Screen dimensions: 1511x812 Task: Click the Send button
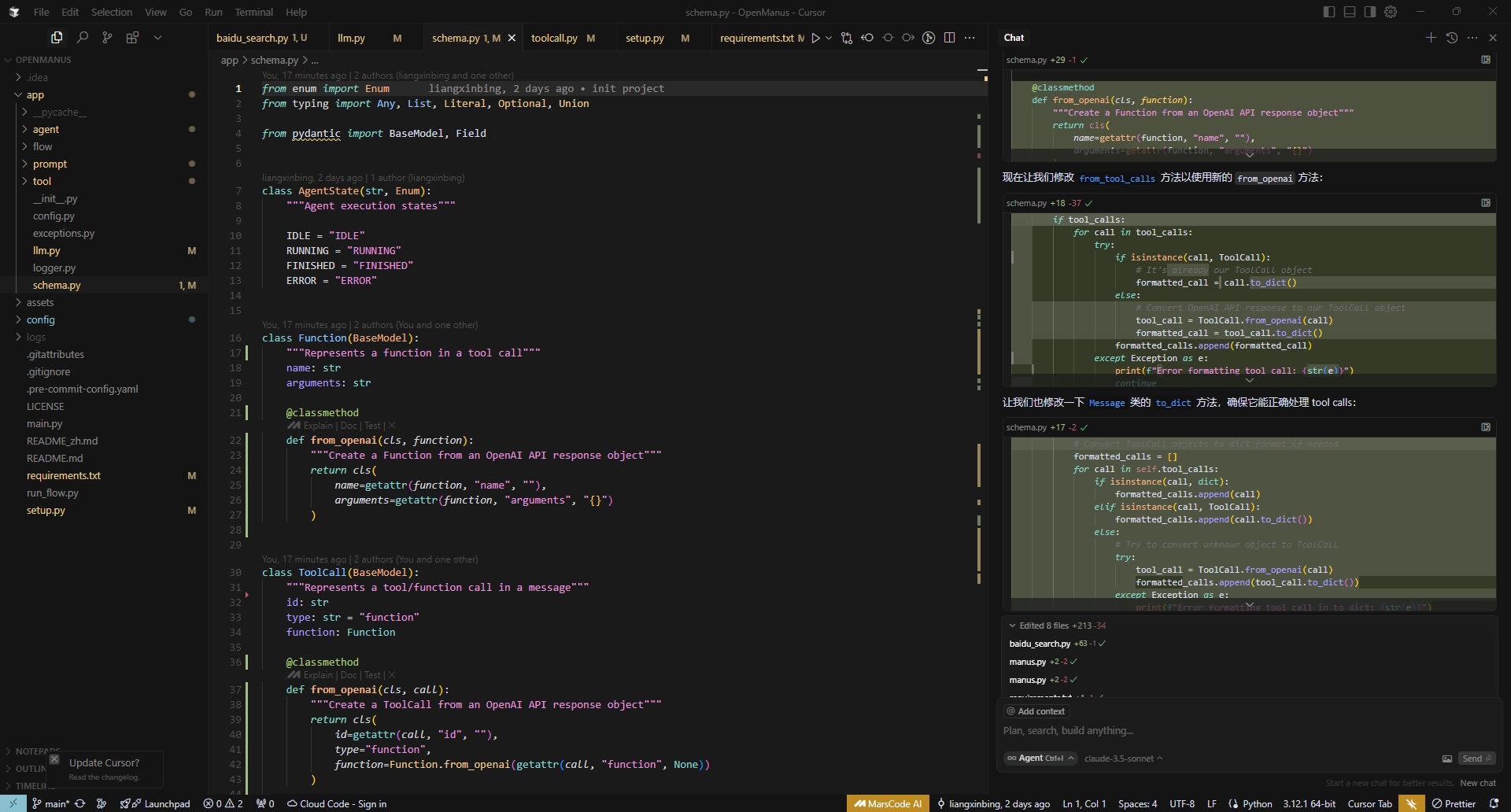(1476, 758)
